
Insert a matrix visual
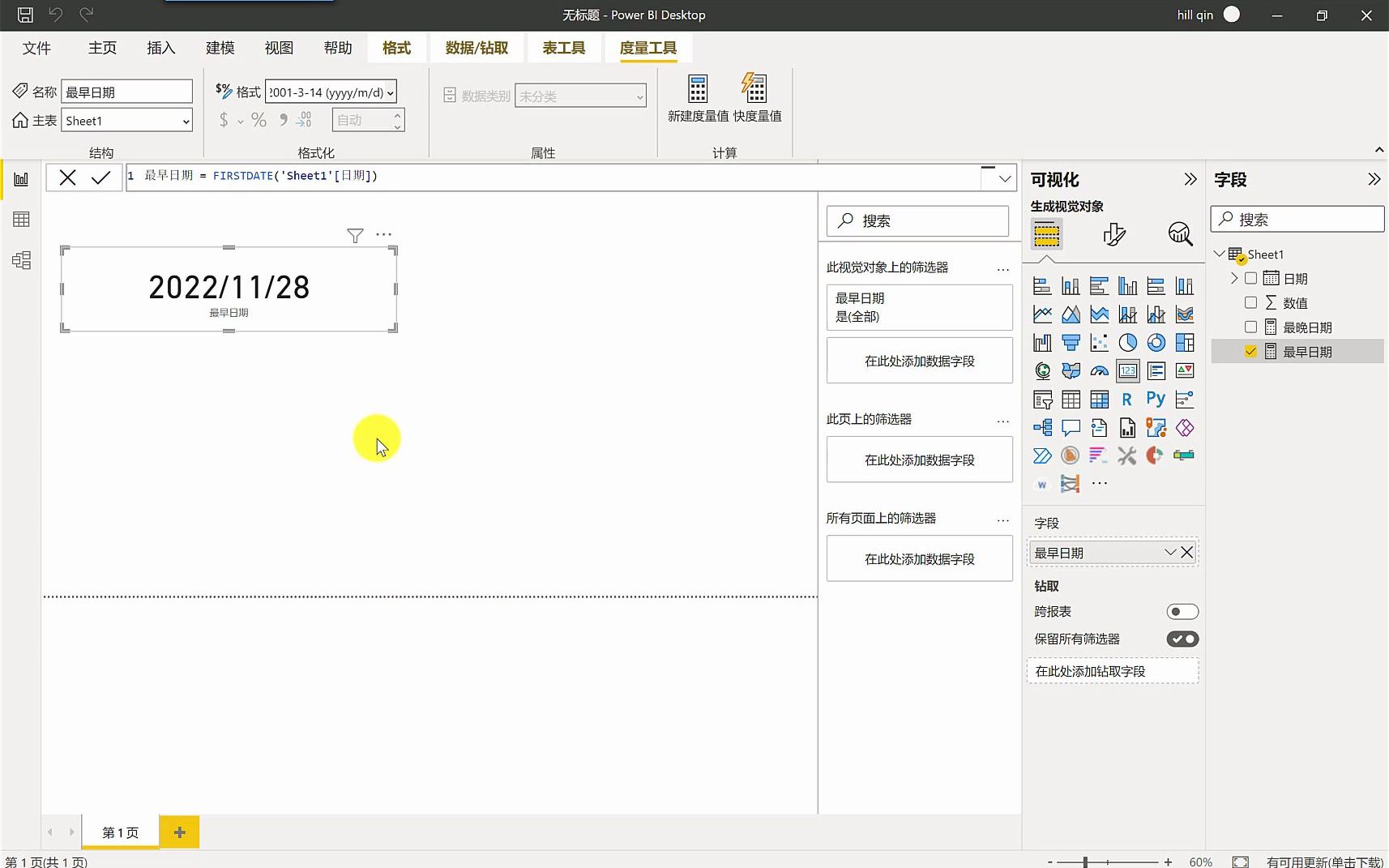click(1099, 400)
